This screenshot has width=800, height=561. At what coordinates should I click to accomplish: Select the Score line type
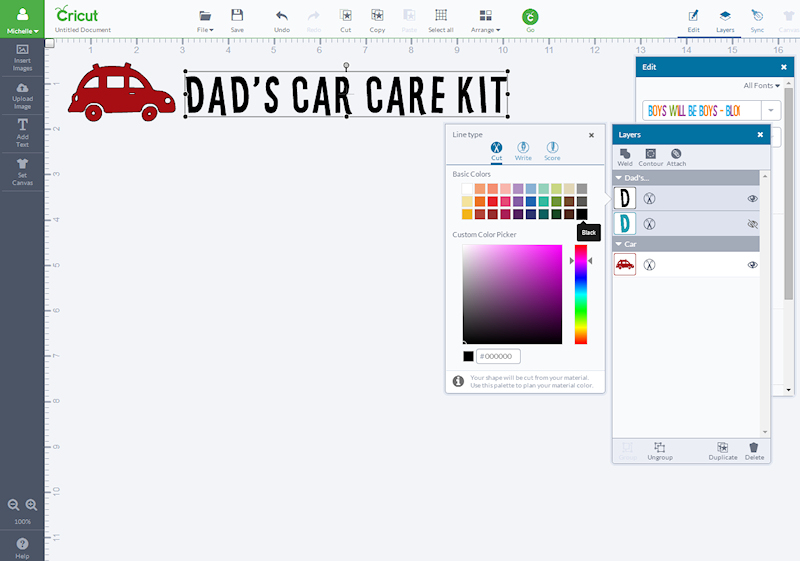click(x=552, y=151)
